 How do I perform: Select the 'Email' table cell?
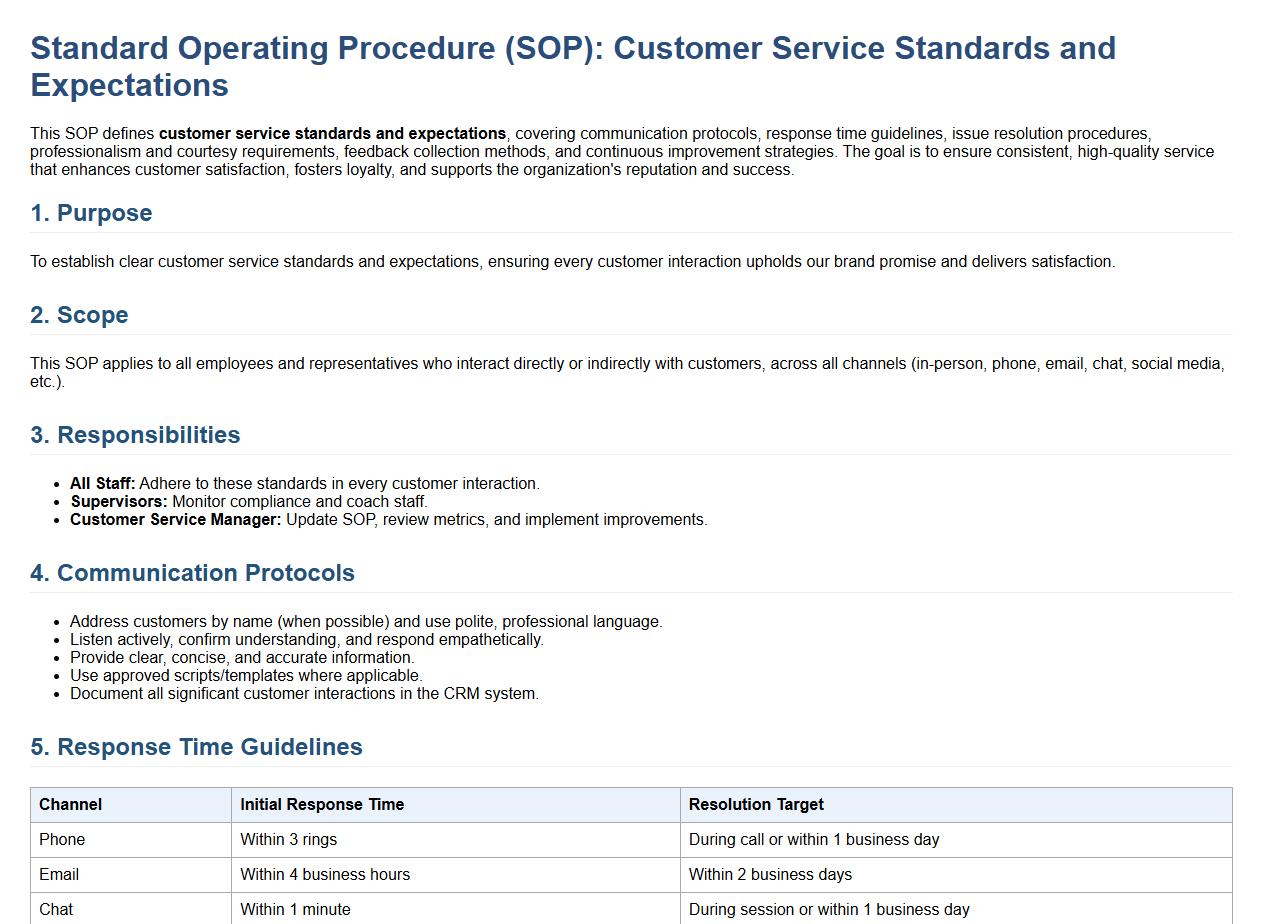(59, 875)
